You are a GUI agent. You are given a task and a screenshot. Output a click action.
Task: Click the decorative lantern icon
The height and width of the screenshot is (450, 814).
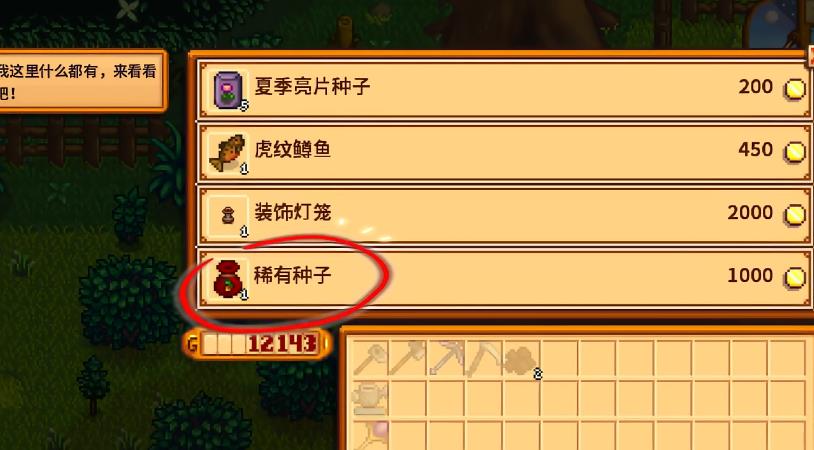click(228, 215)
